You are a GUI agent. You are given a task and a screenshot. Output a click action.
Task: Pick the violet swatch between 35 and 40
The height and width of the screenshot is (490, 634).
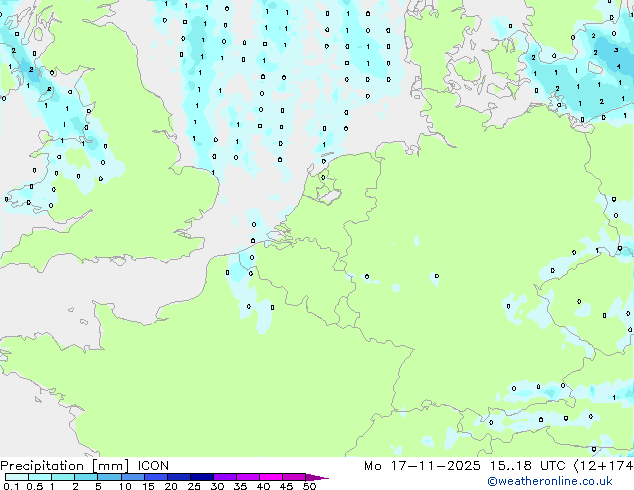[247, 477]
